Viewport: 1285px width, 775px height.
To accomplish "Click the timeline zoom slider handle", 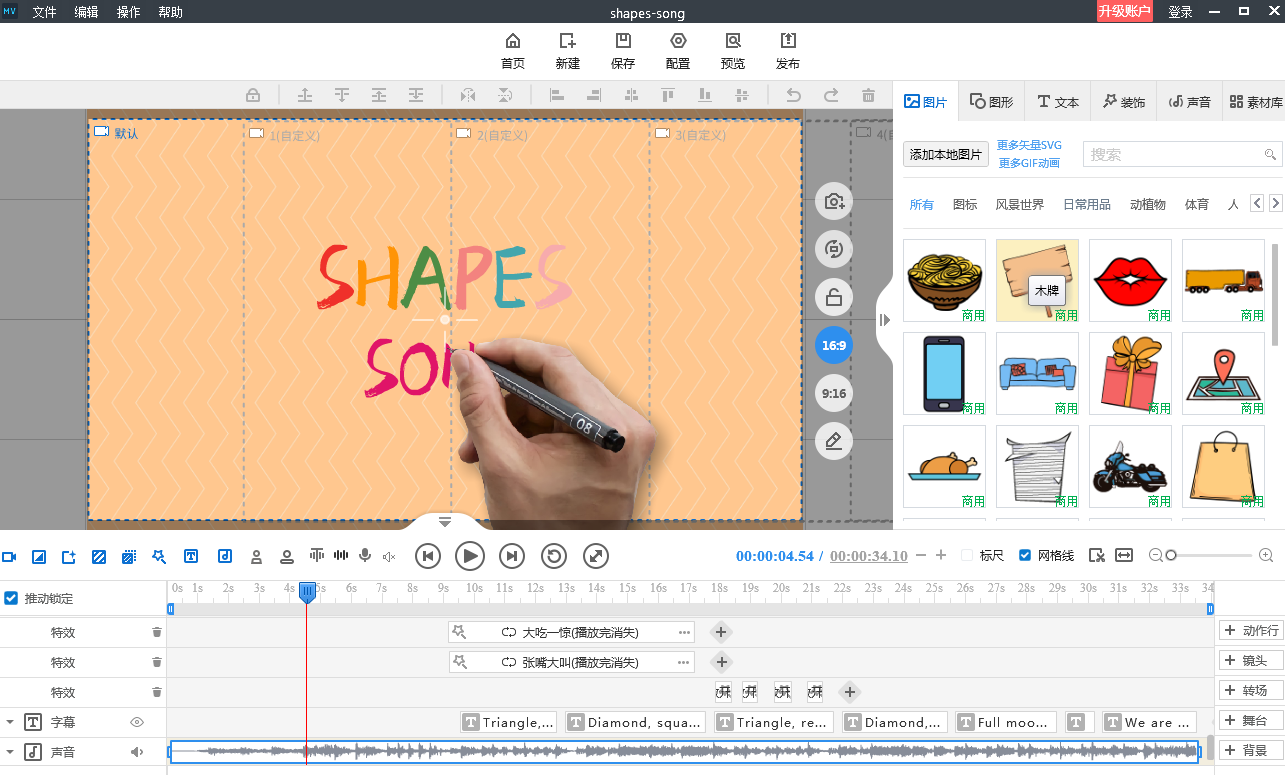I will pos(1171,555).
